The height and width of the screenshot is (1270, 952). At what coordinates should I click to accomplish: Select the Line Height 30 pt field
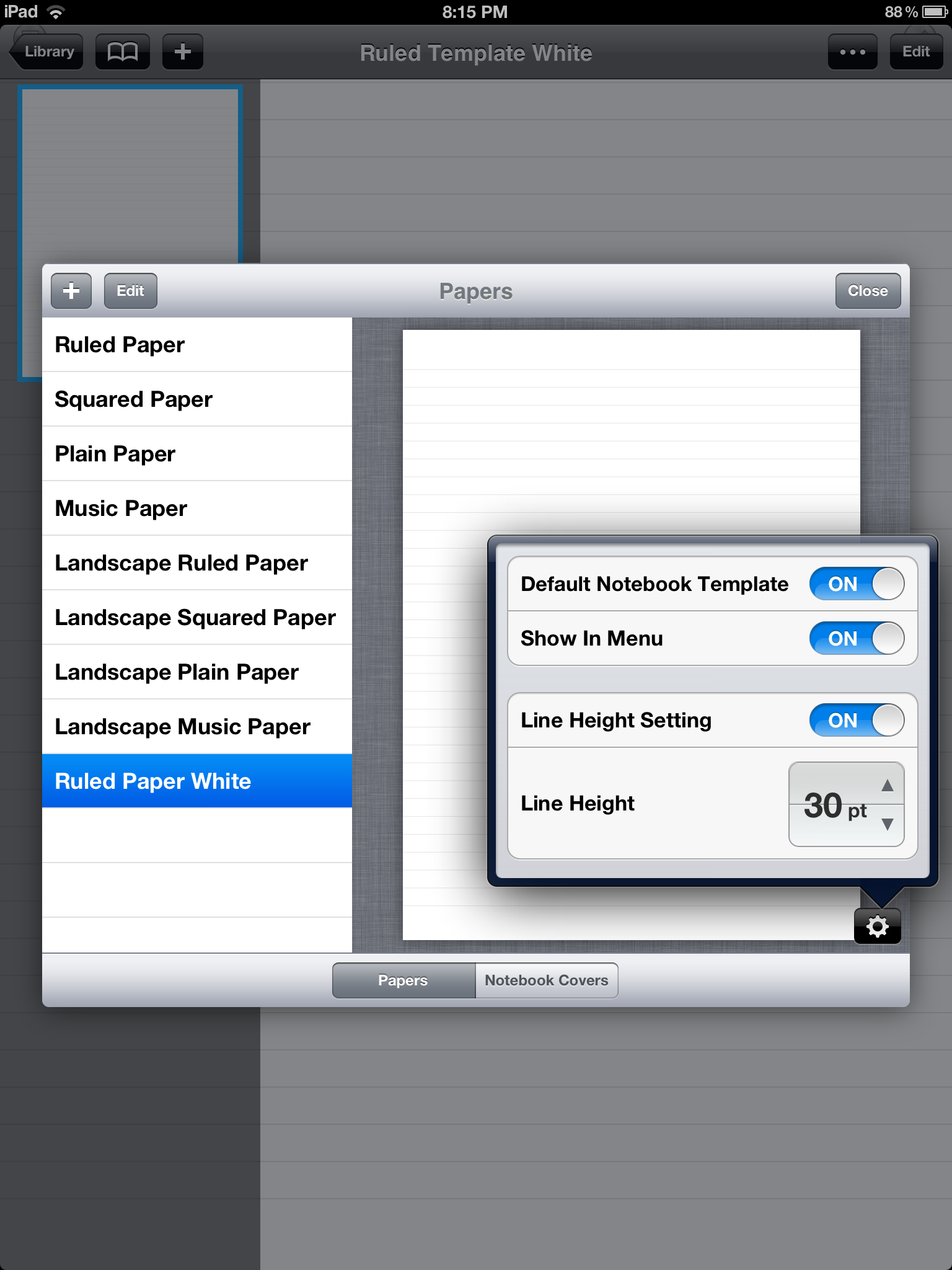(x=846, y=804)
